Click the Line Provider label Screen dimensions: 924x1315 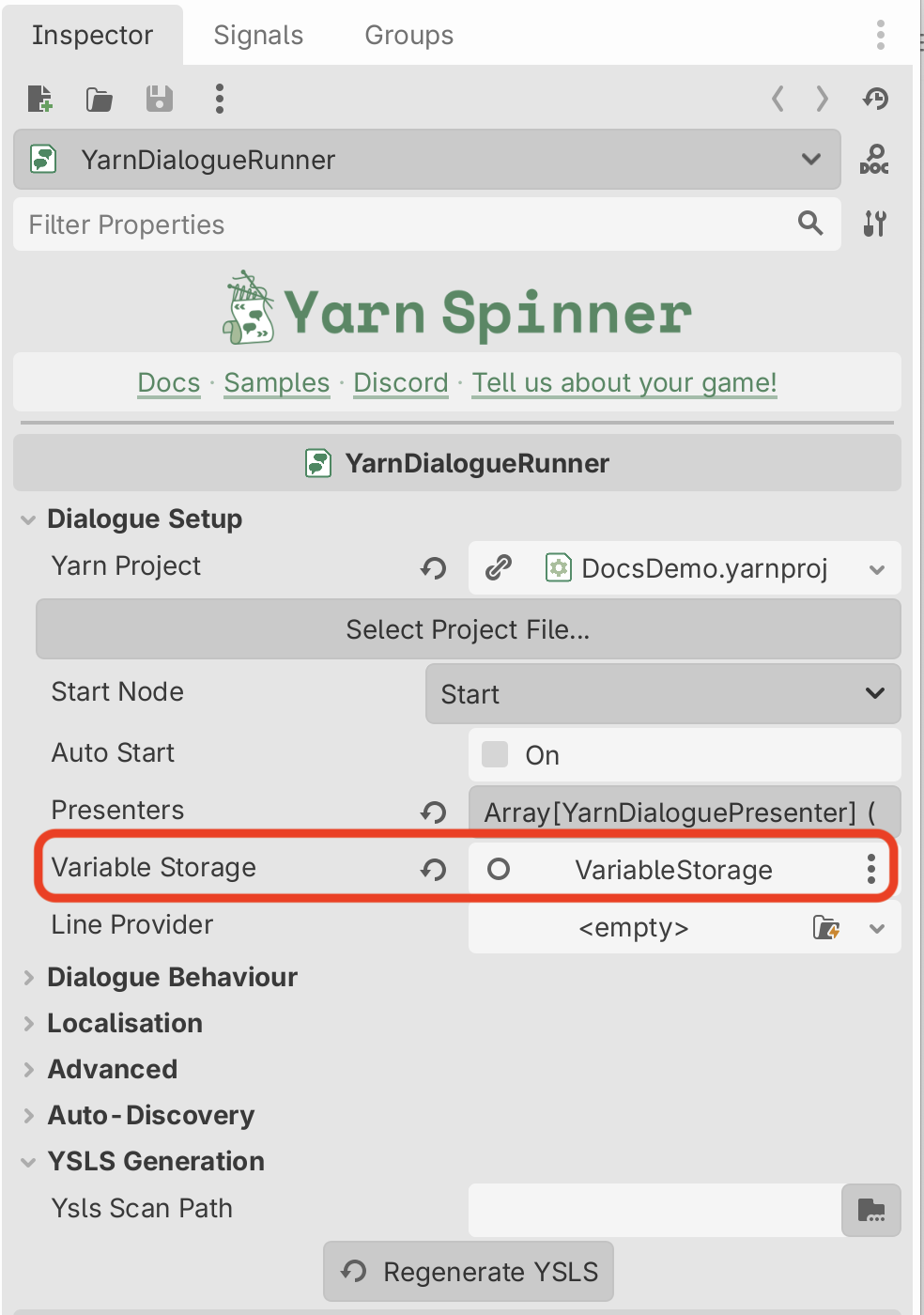132,924
